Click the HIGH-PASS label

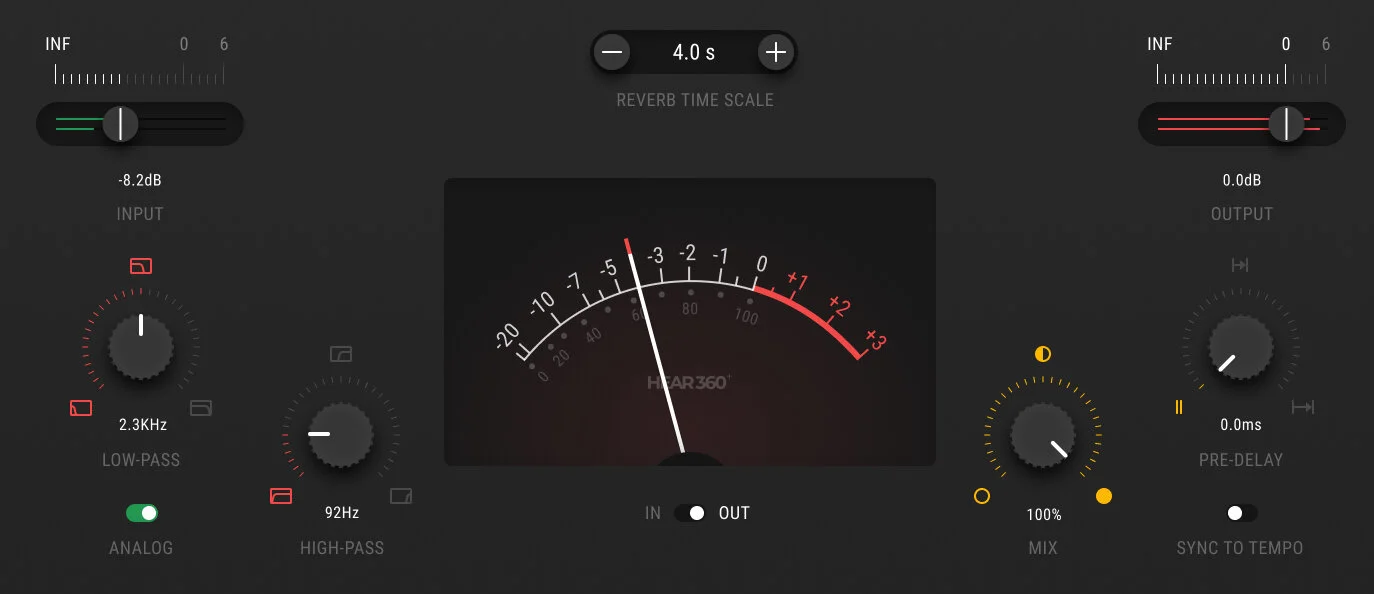(342, 548)
